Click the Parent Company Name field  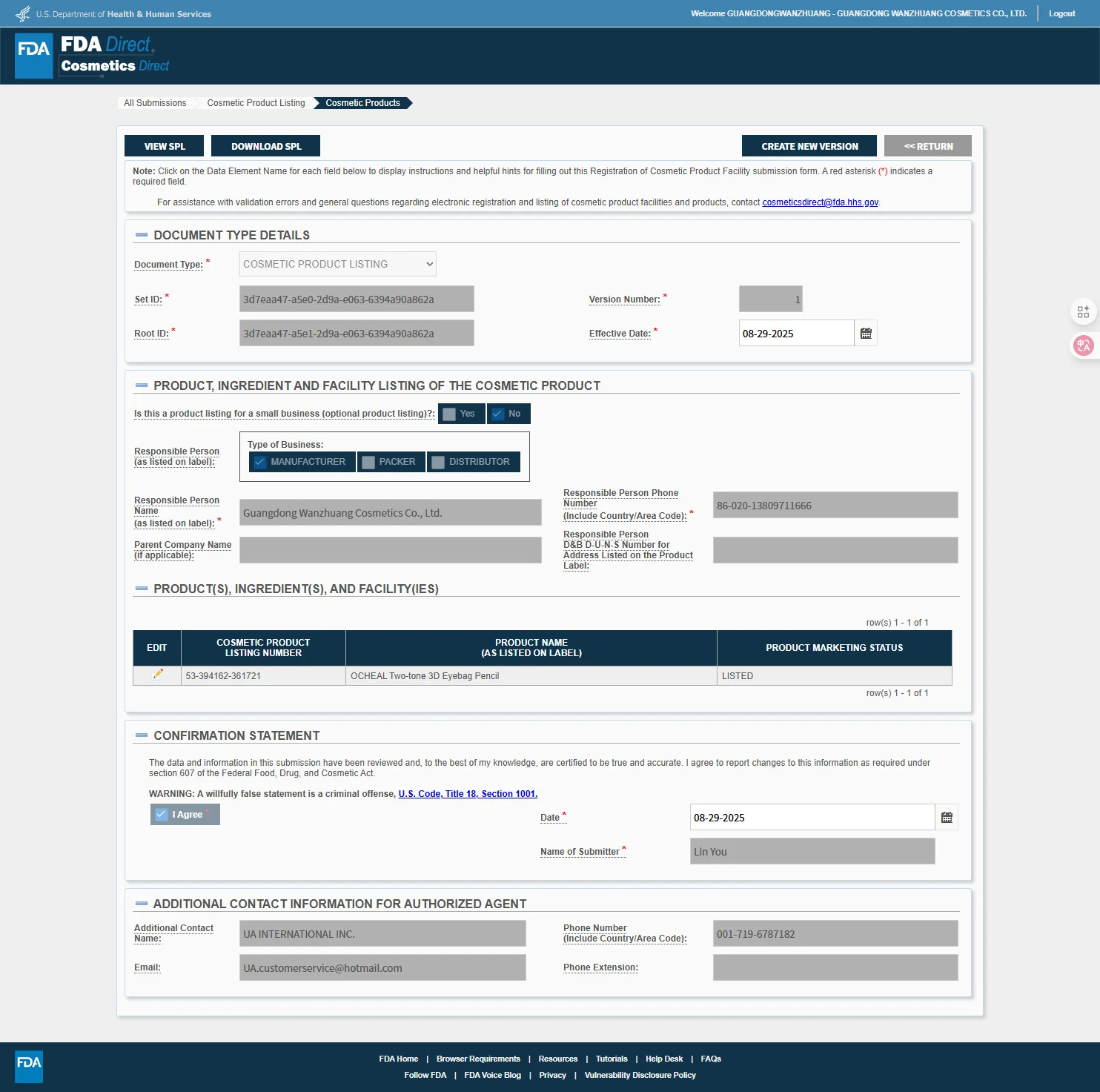coord(391,550)
